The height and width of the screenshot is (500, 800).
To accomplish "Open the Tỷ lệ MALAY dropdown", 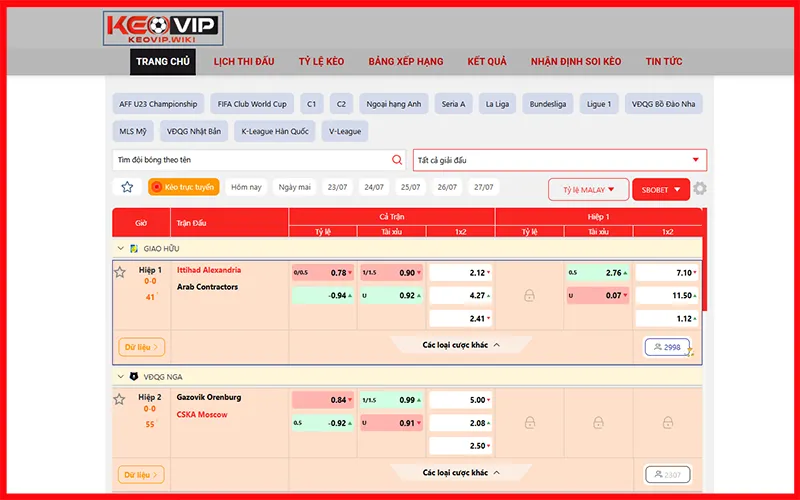I will point(588,189).
